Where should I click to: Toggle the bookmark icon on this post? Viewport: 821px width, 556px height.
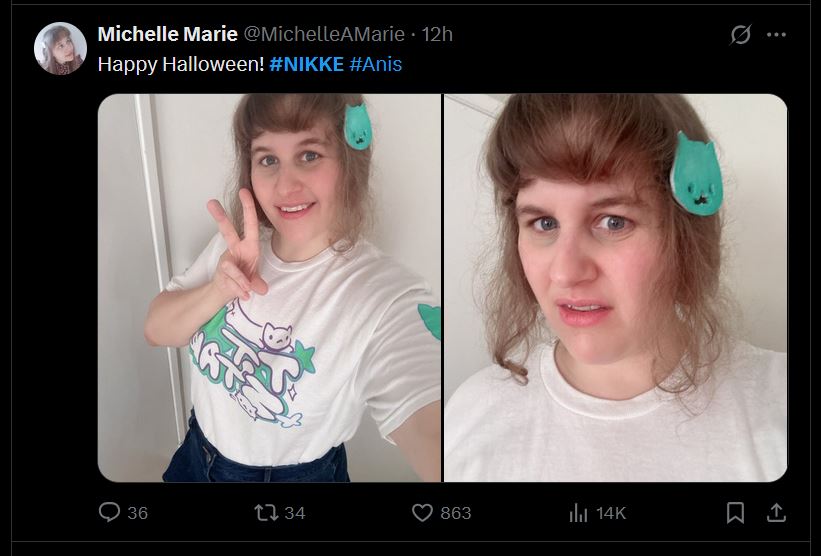[735, 513]
